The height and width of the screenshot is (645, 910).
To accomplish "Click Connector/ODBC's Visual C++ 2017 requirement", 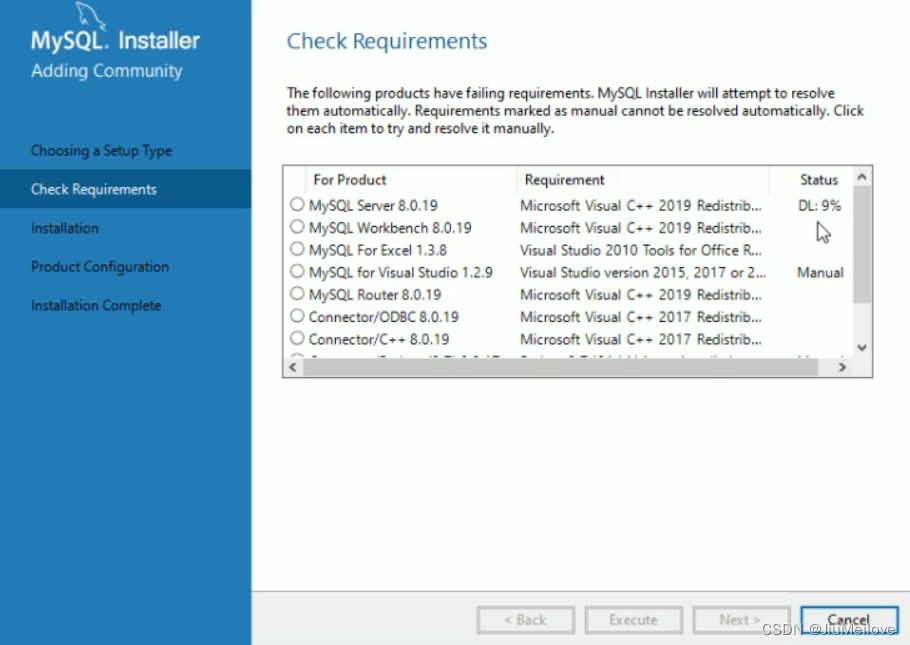I will coord(641,317).
